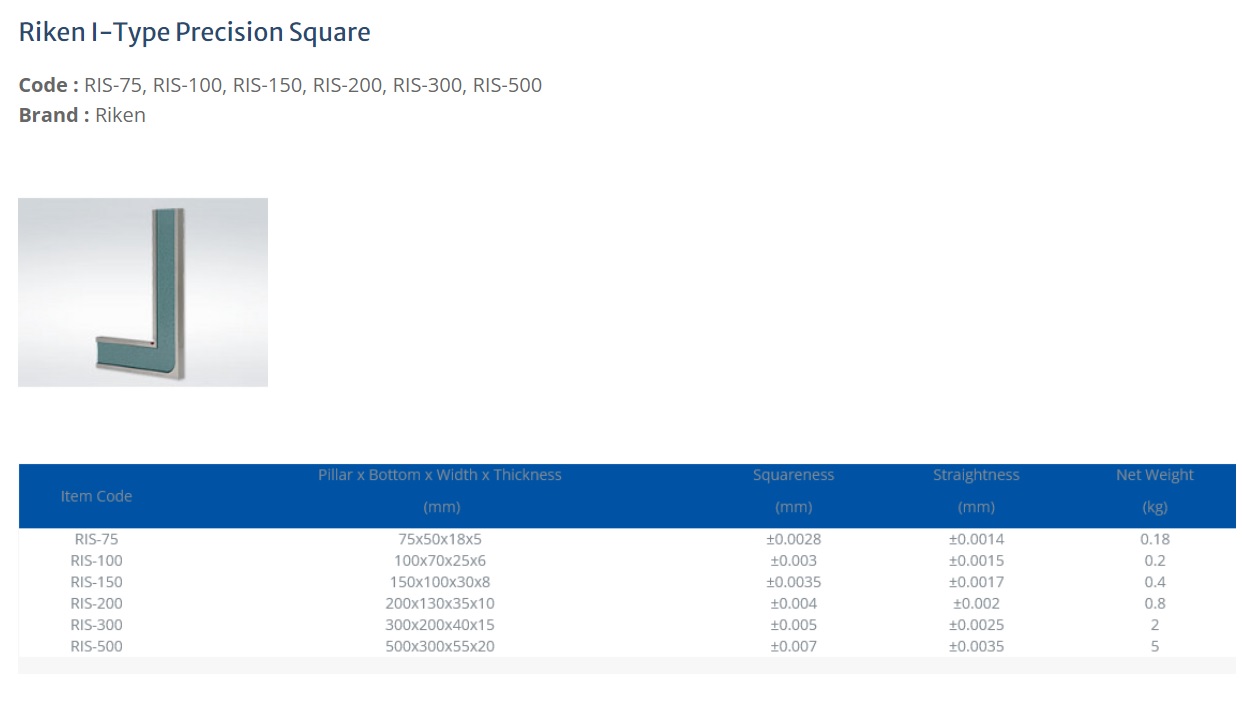The height and width of the screenshot is (703, 1243).
Task: Click the 0.18 net weight value
Action: click(x=1155, y=539)
